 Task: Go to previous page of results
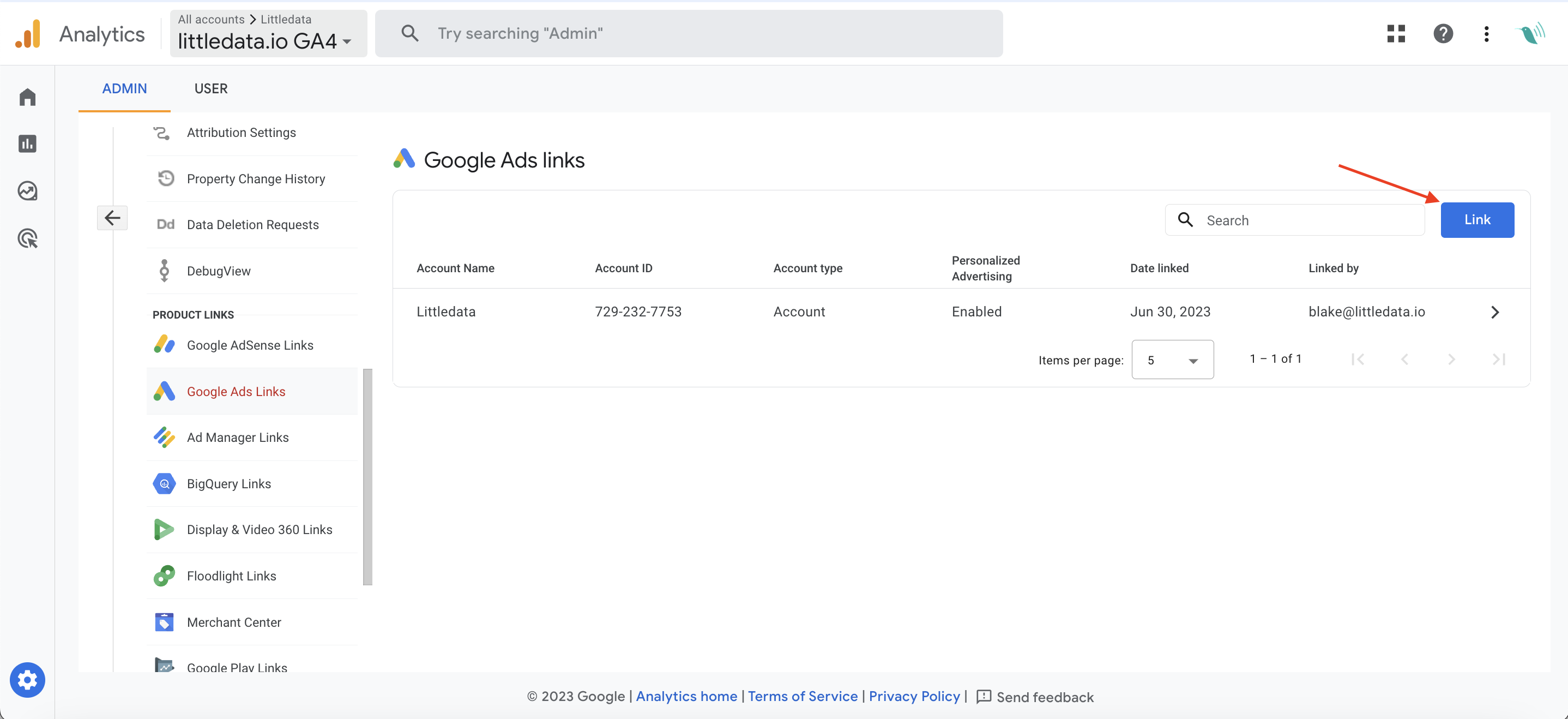pos(1404,359)
